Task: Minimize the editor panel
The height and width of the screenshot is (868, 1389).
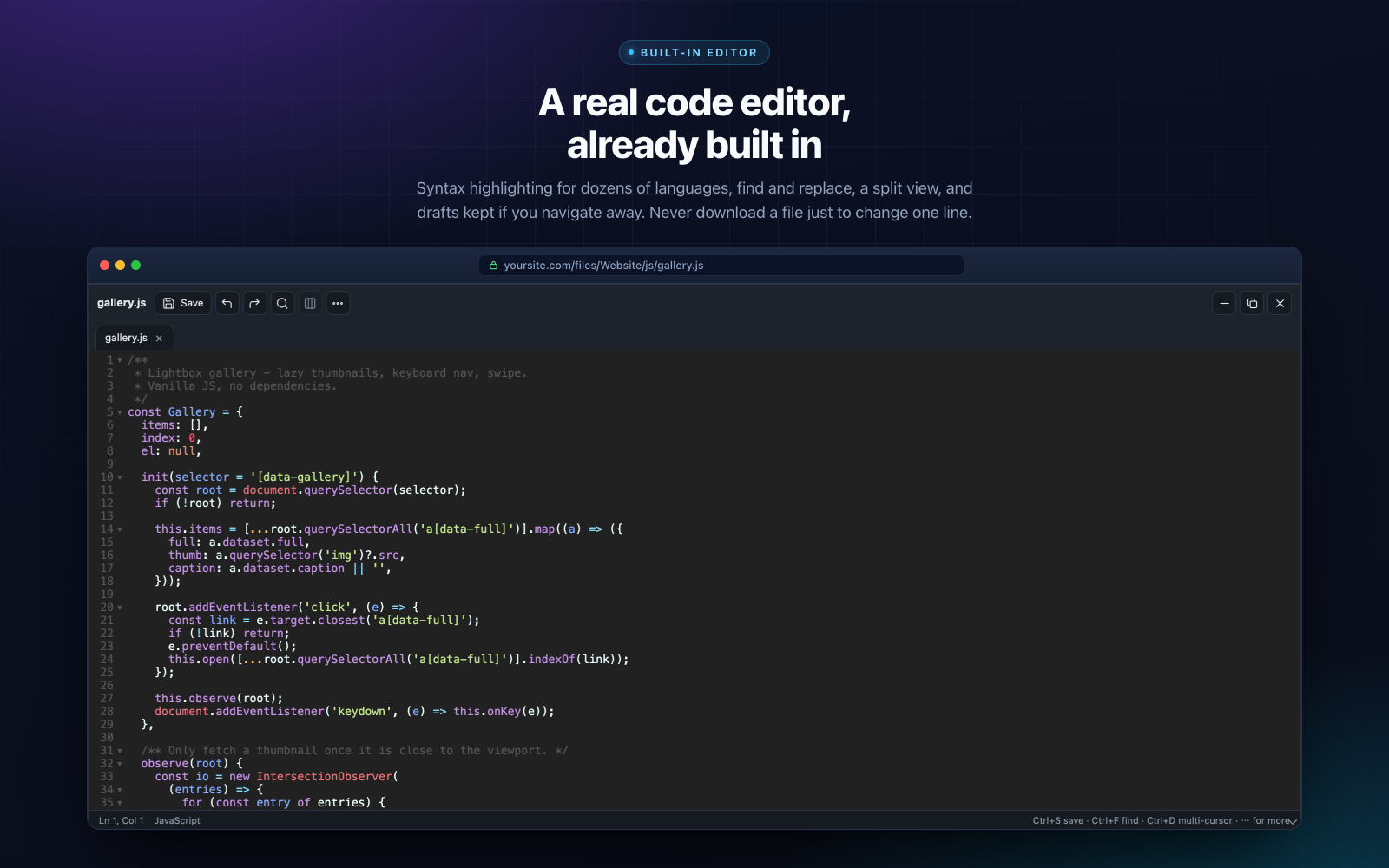Action: pyautogui.click(x=1224, y=303)
